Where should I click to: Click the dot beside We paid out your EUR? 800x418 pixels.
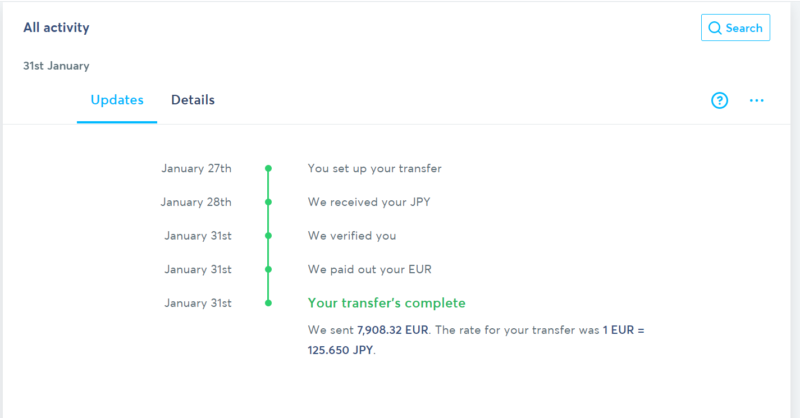pos(268,269)
